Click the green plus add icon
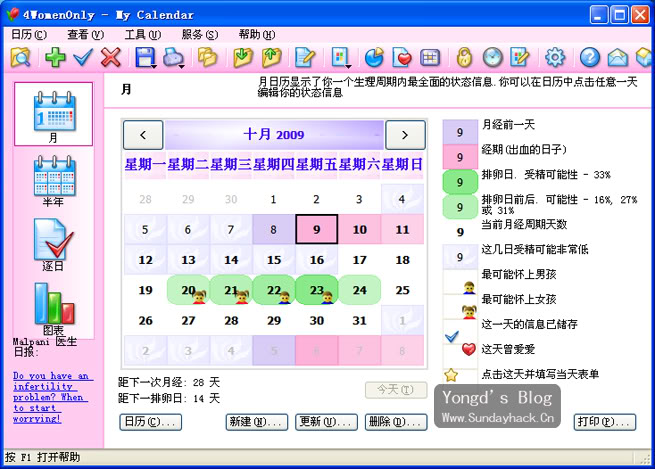Viewport: 655px width, 469px height. tap(55, 57)
